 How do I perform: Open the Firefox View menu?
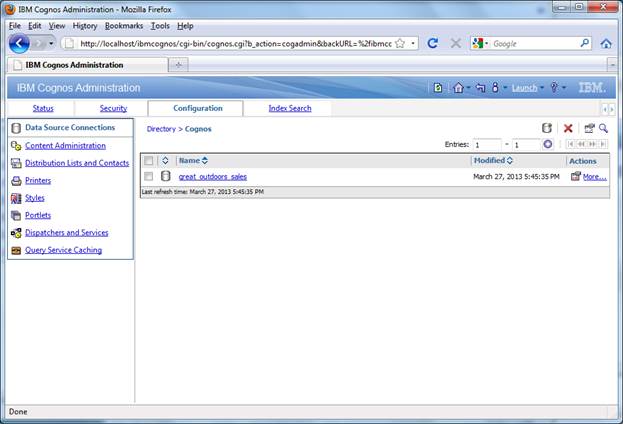tap(57, 26)
